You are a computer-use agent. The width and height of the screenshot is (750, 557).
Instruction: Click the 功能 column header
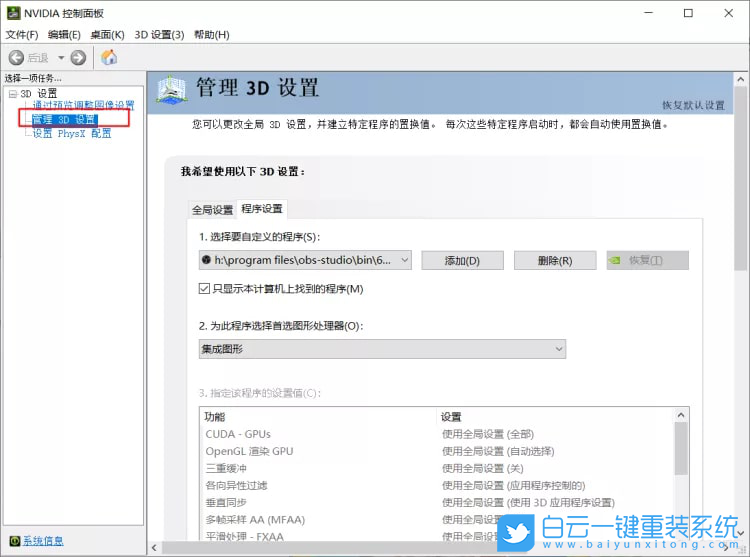214,417
